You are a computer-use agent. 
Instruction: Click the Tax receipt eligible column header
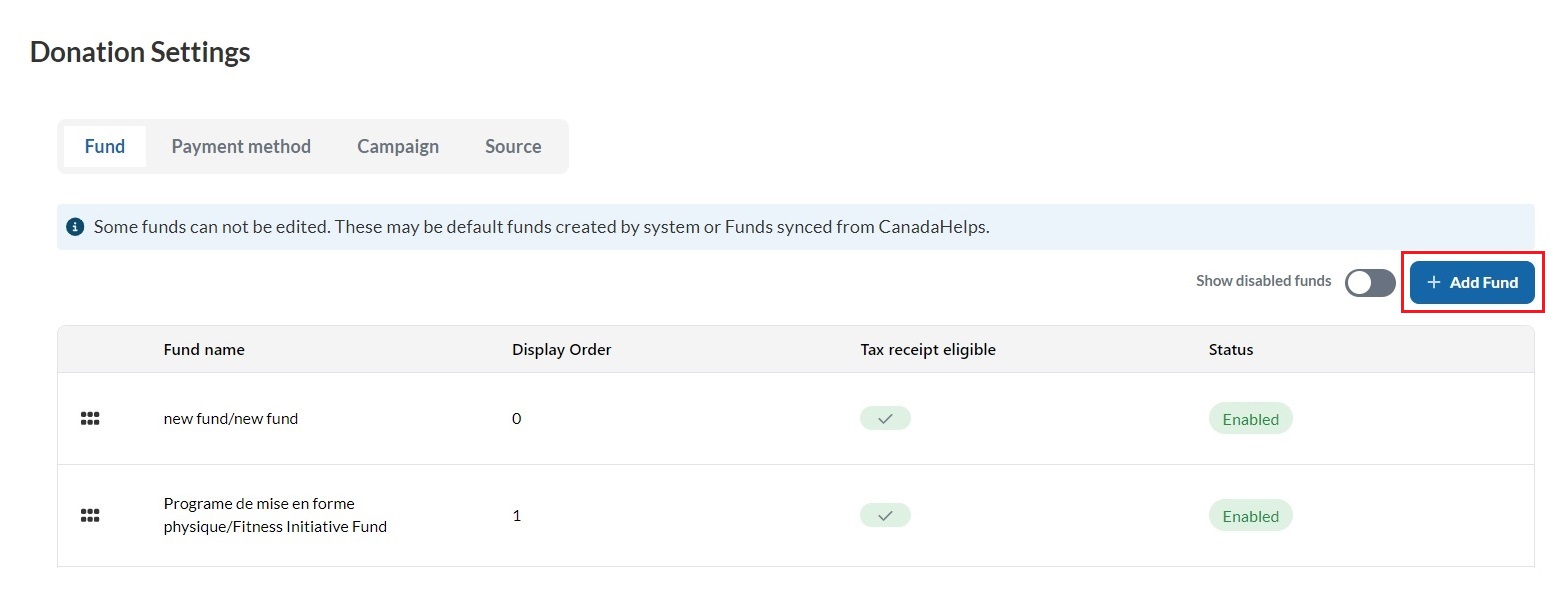(928, 350)
